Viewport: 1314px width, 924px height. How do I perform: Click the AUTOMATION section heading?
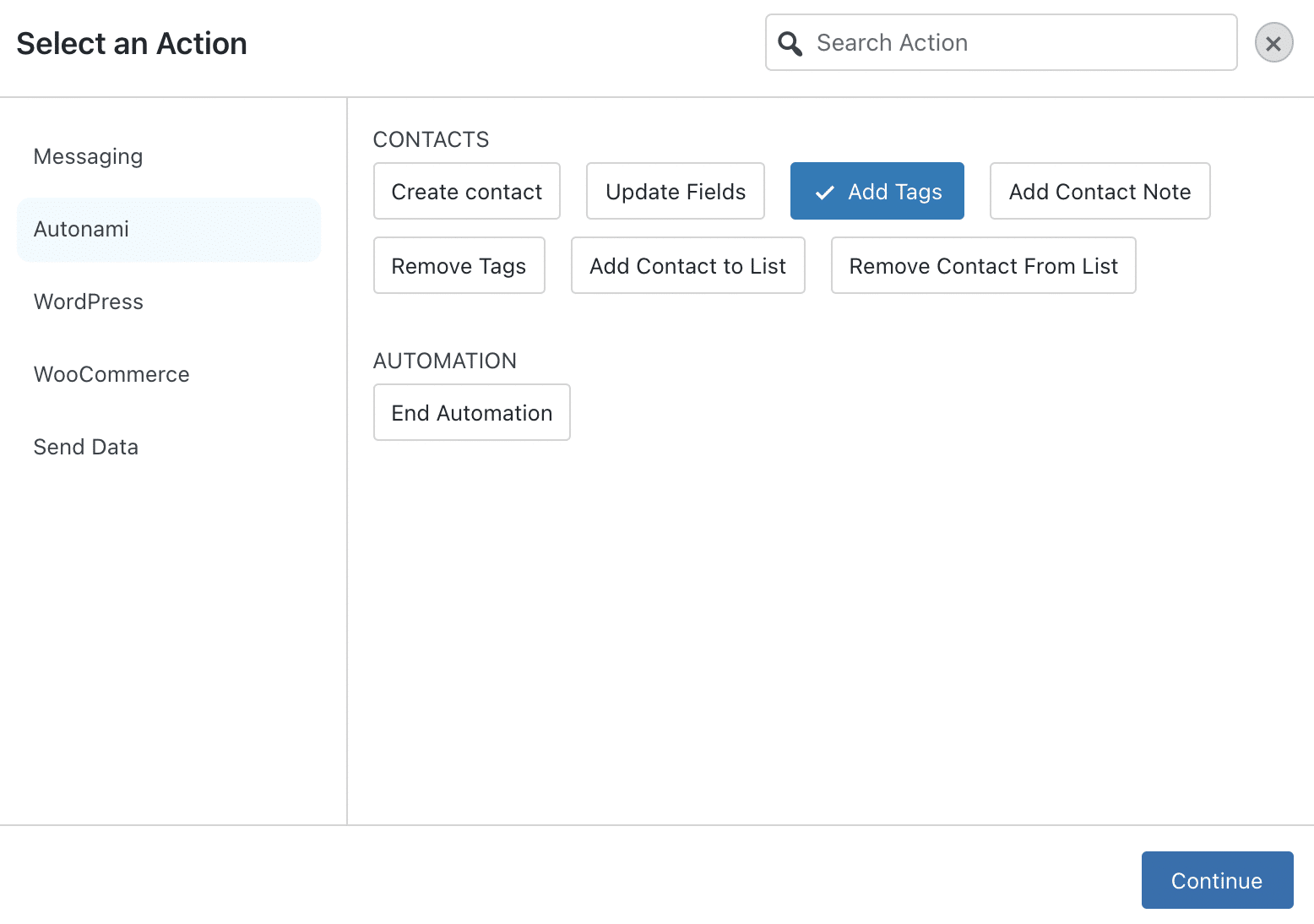coord(444,361)
